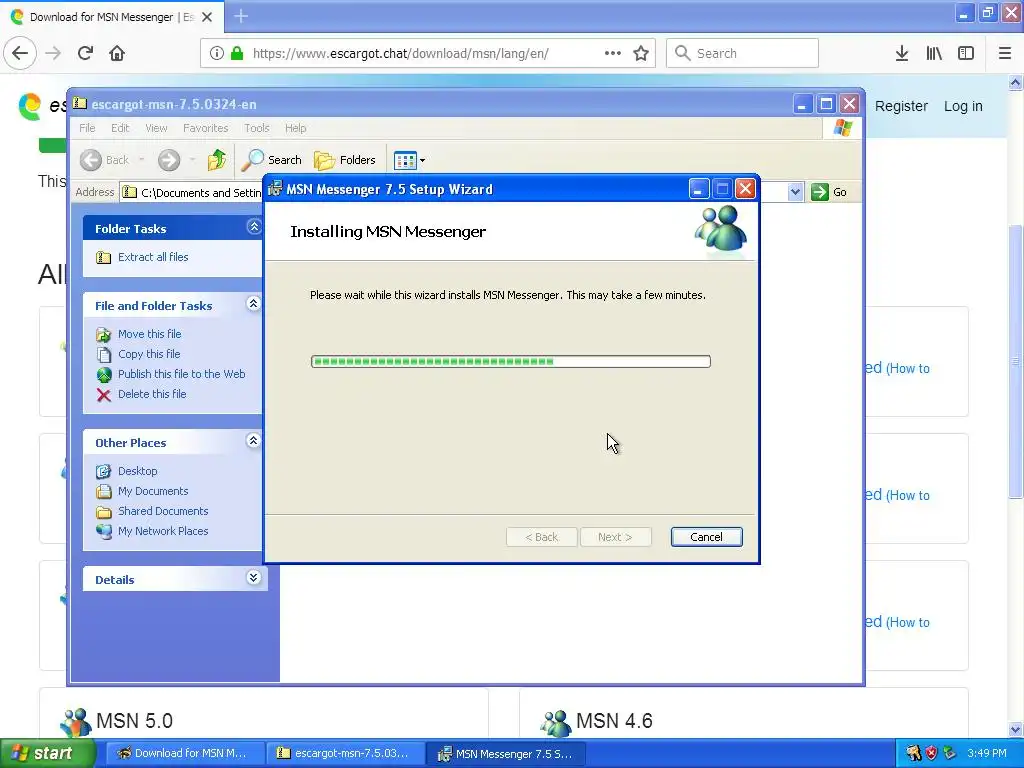Go up one folder level in explorer

(x=216, y=160)
